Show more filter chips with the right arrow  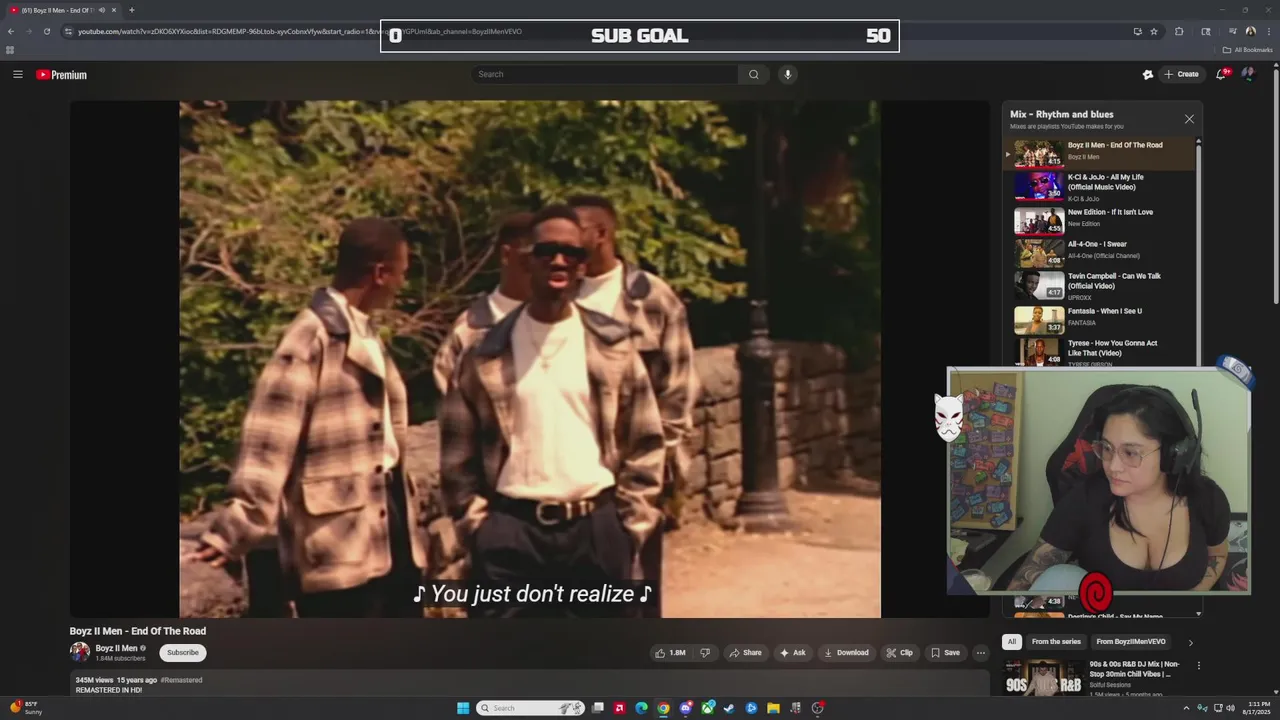point(1190,642)
